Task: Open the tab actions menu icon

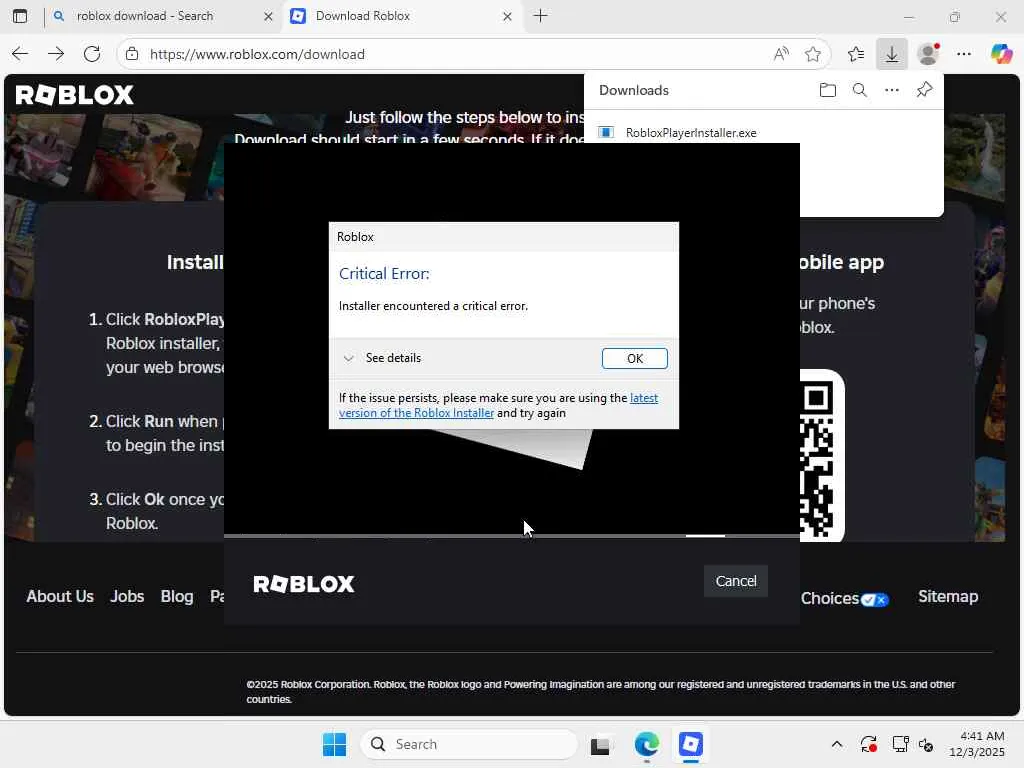Action: (x=20, y=16)
